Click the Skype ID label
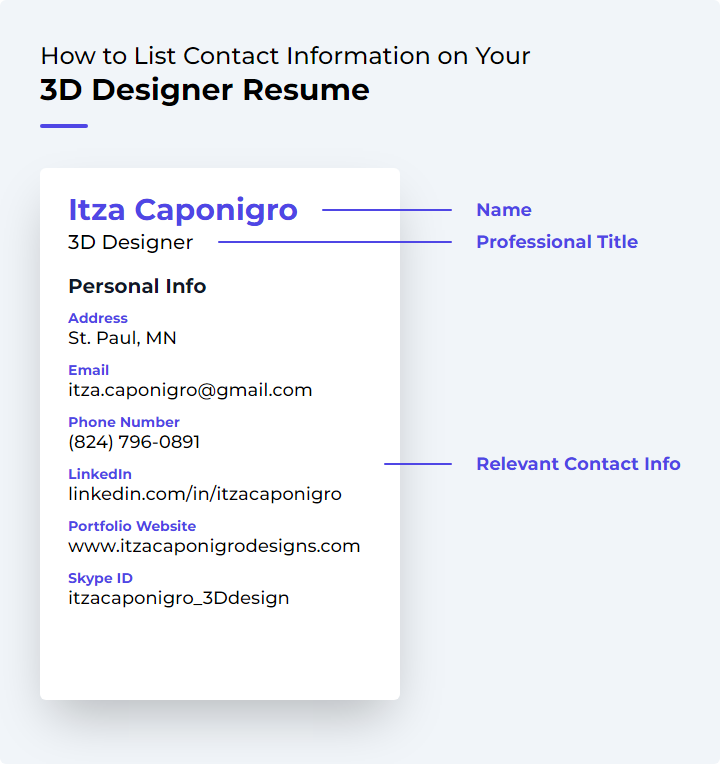 point(100,578)
